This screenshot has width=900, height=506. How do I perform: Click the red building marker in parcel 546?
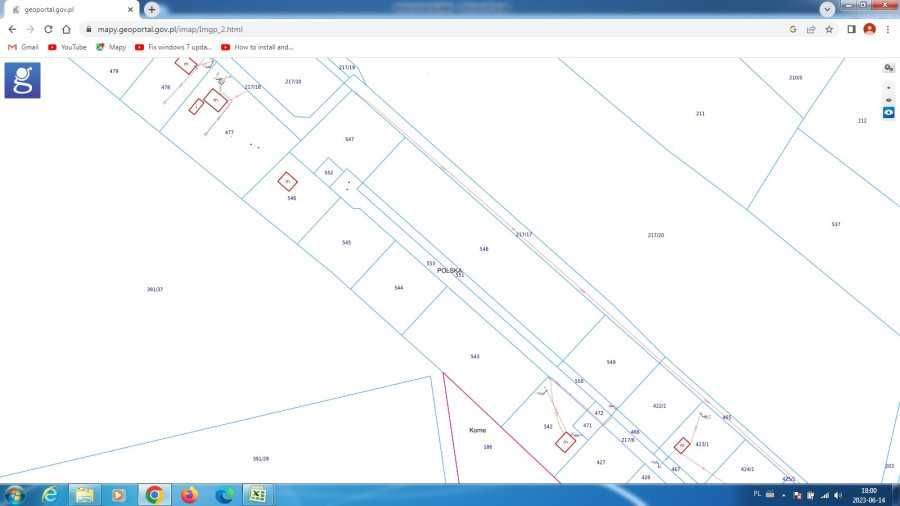pos(288,181)
